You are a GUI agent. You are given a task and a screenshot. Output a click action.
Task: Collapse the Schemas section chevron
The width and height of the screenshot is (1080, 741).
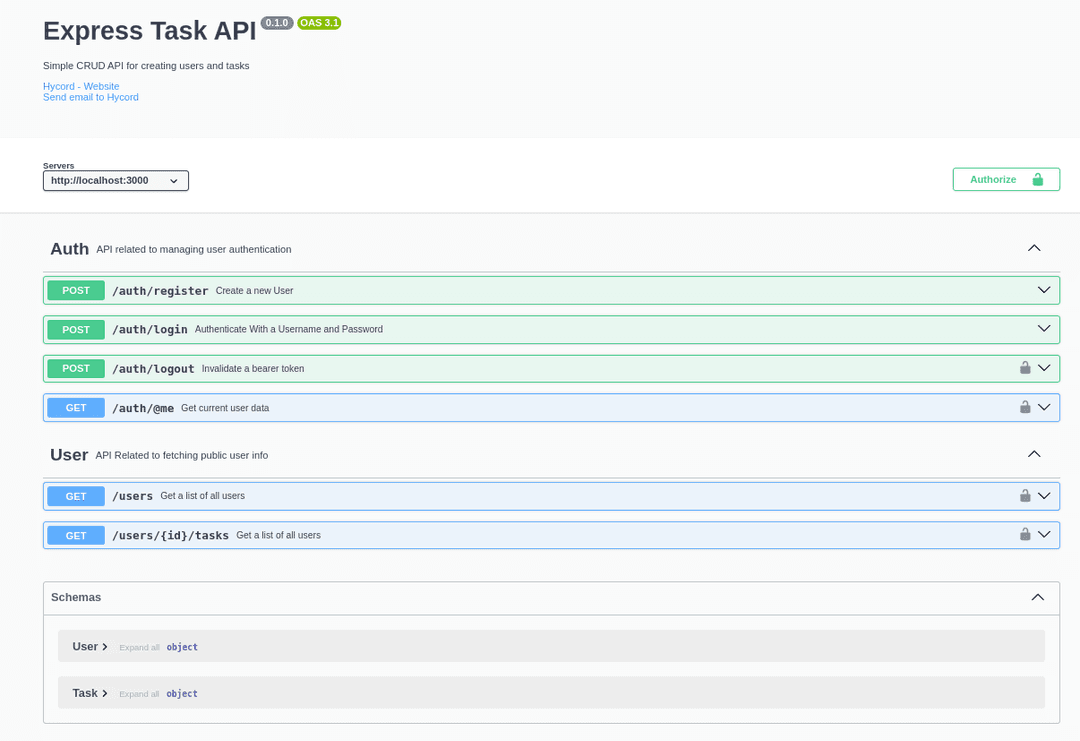[1037, 597]
